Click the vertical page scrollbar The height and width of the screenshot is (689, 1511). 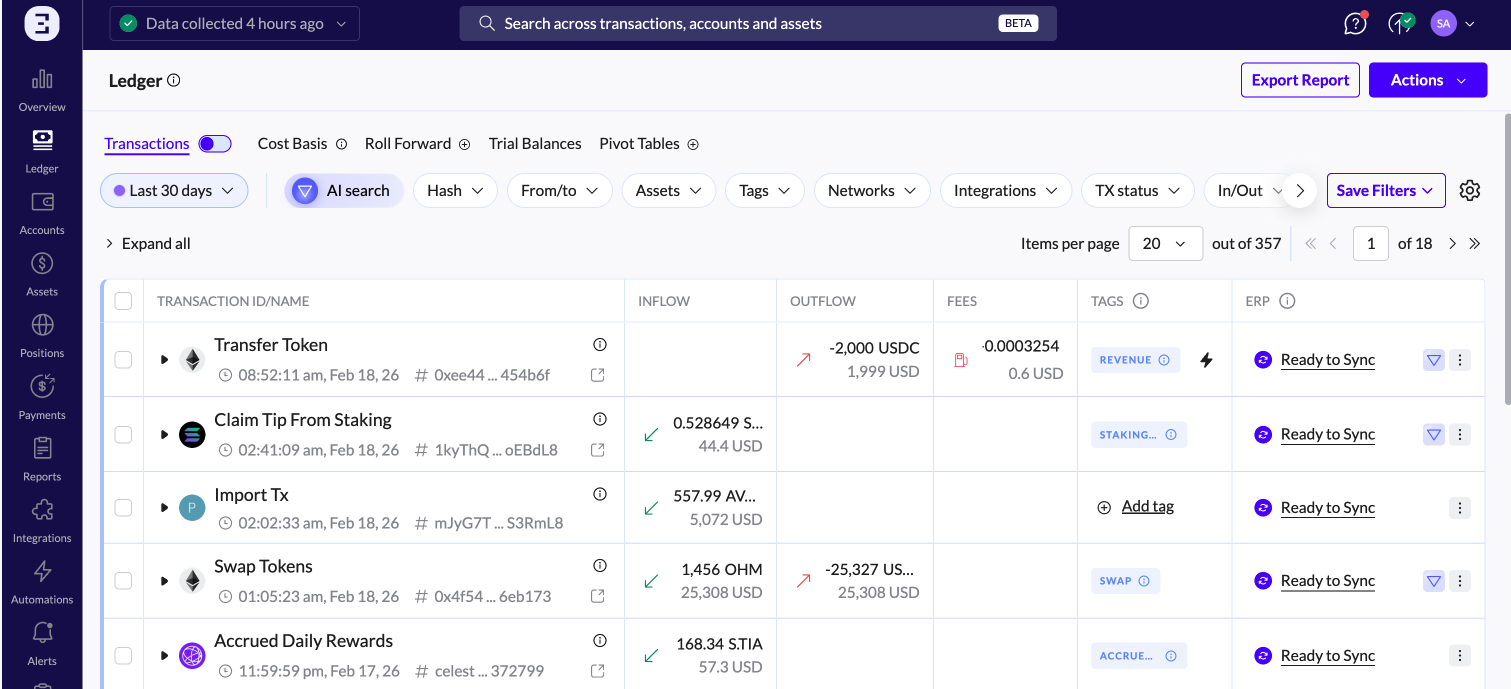1506,260
